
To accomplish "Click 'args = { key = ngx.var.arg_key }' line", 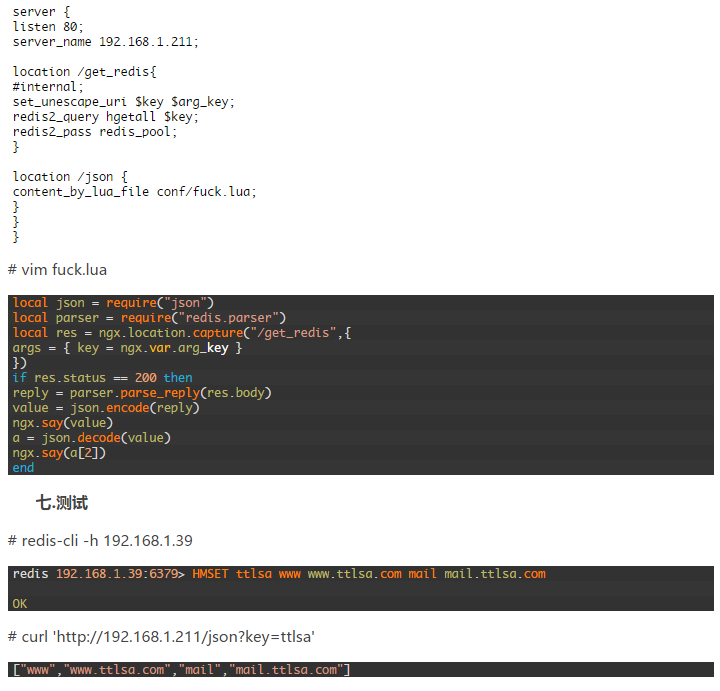I will pos(127,348).
